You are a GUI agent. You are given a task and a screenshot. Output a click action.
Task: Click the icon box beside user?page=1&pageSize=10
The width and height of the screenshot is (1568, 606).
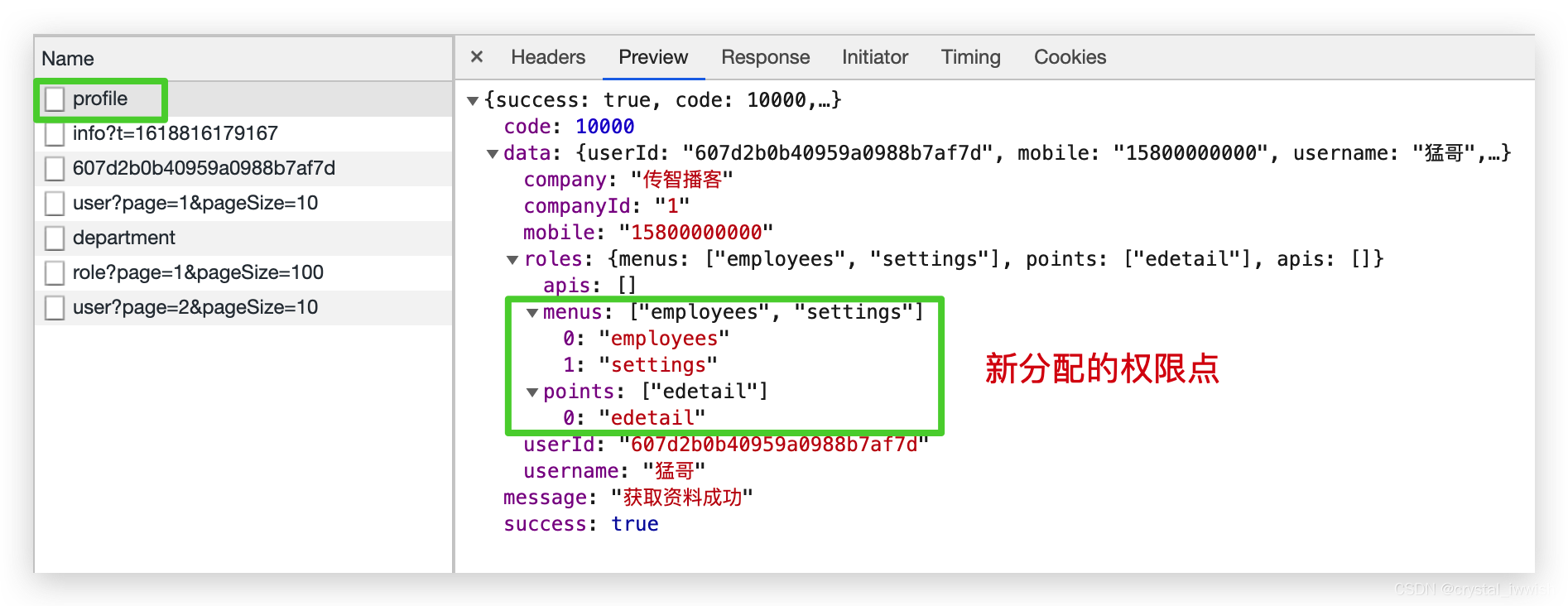click(55, 204)
